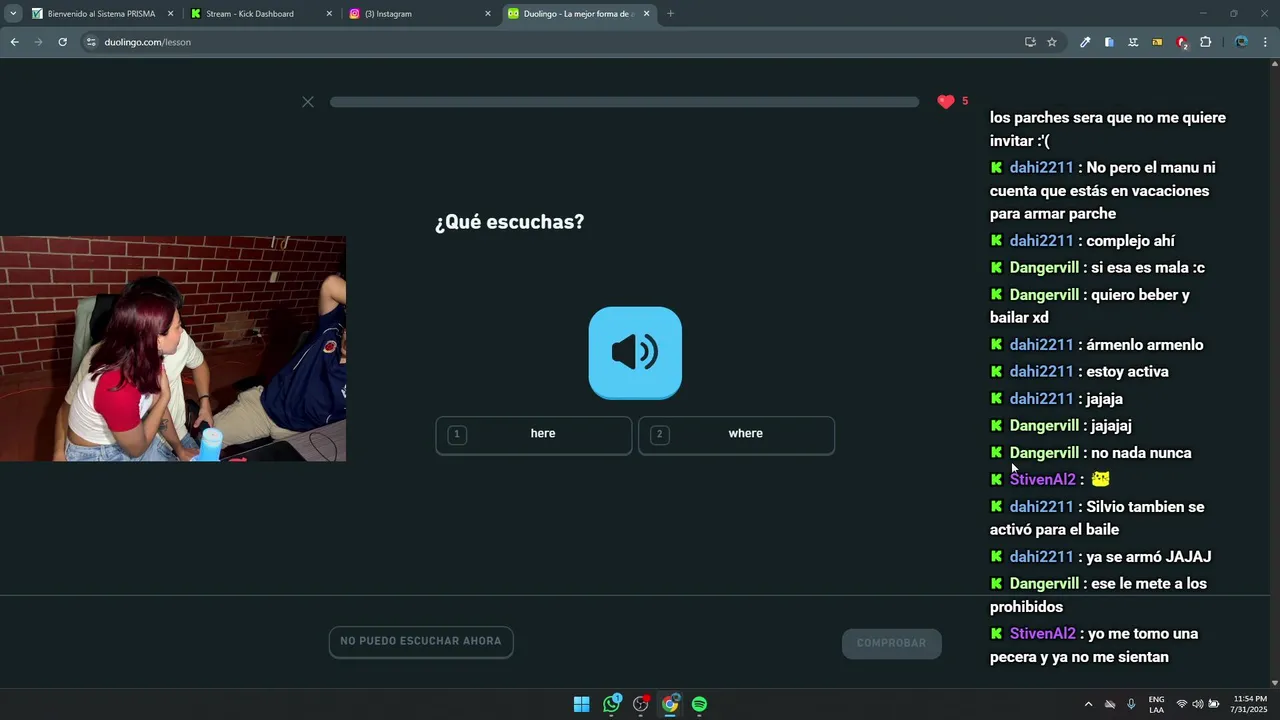Close the Duolingo tab

click(646, 14)
